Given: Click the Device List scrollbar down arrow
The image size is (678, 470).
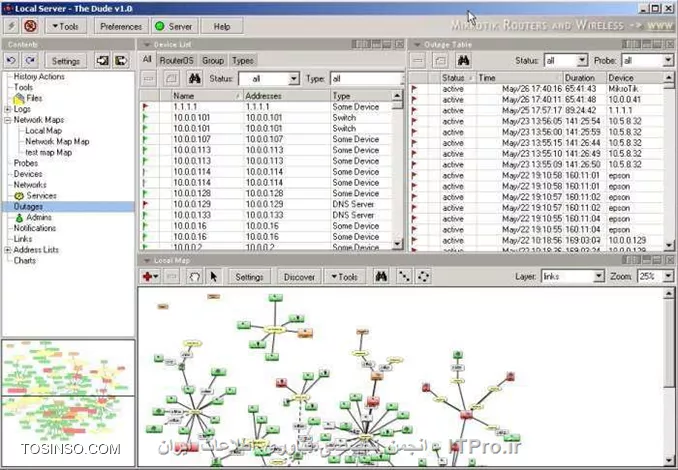Looking at the screenshot, I should click(397, 244).
